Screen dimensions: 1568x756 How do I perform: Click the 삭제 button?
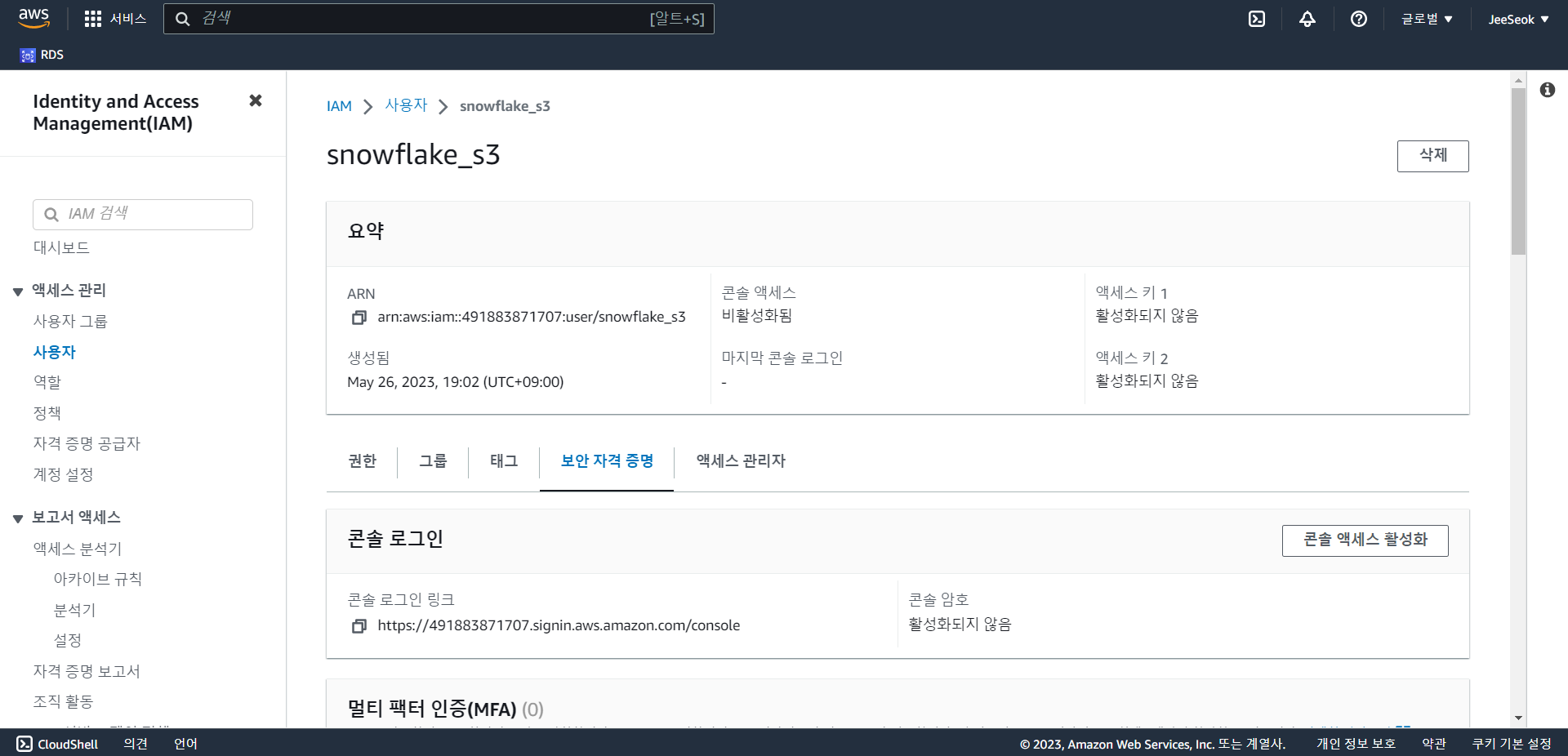pos(1432,156)
